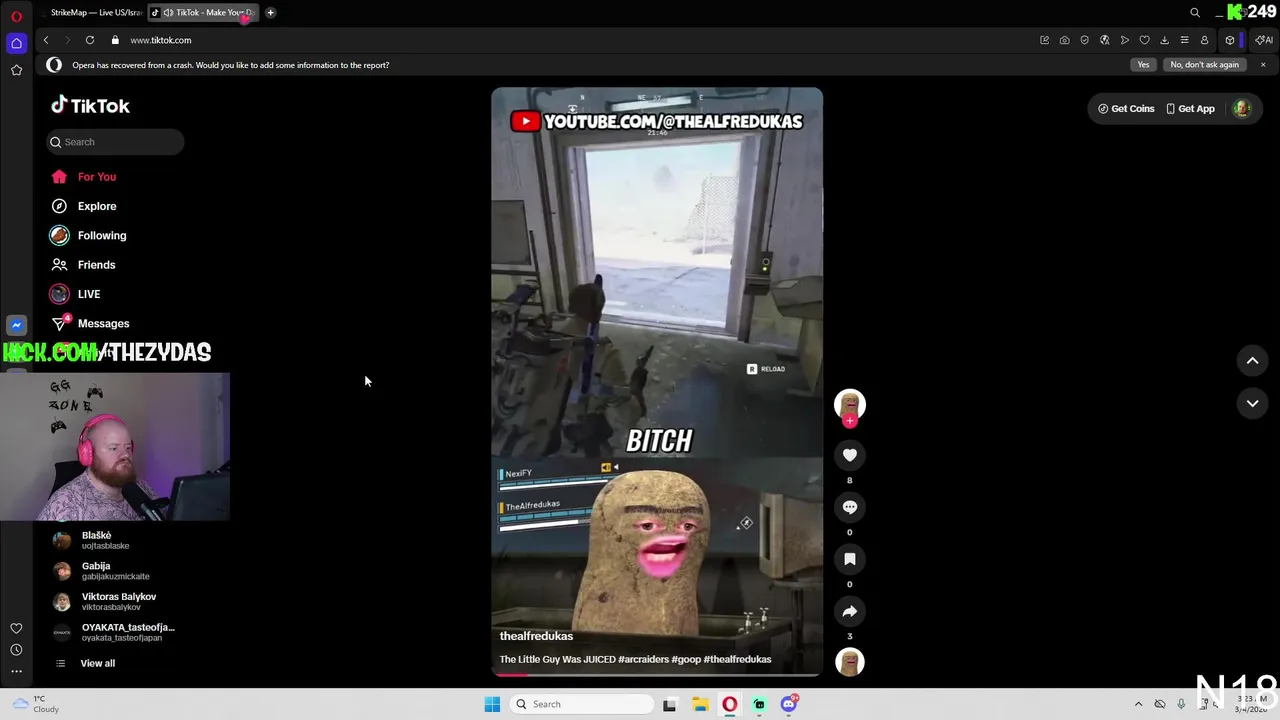Screen dimensions: 1280x720
Task: Open the video comments bubble icon
Action: 850,507
